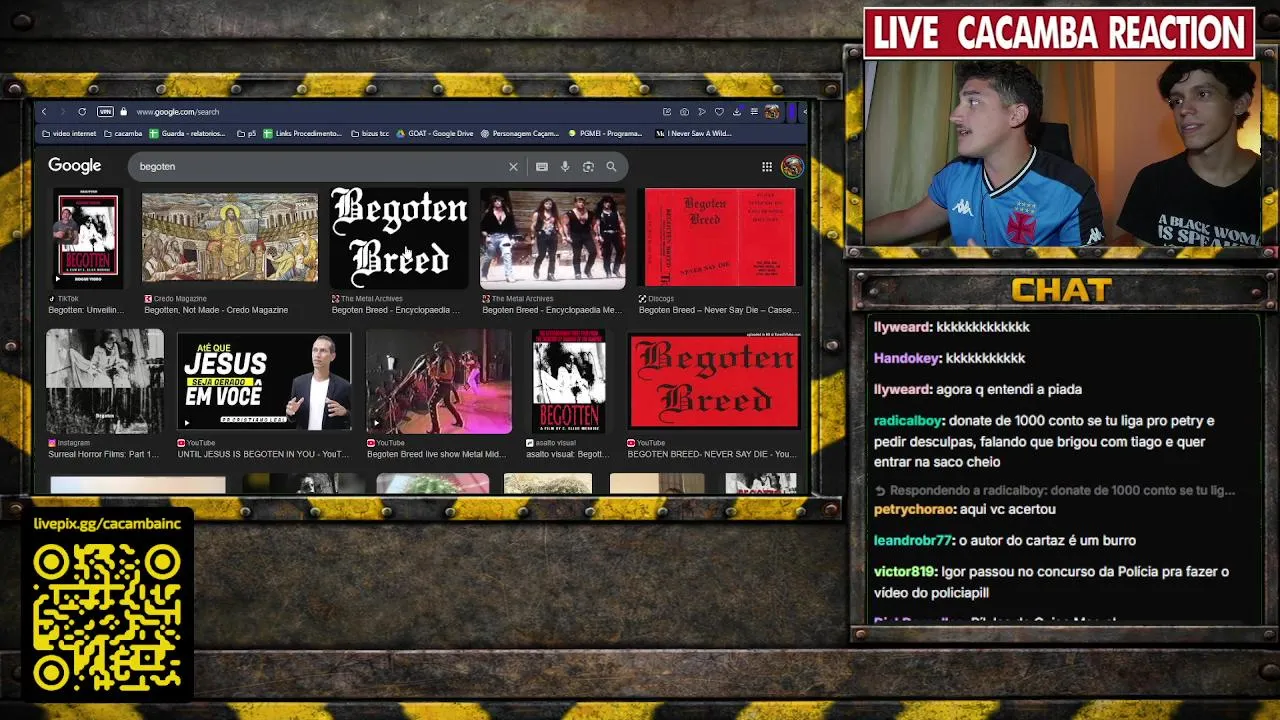Click the 'BEGOTEN BREED- NEVER SAY DIE' caption
This screenshot has height=720, width=1280.
coord(712,454)
